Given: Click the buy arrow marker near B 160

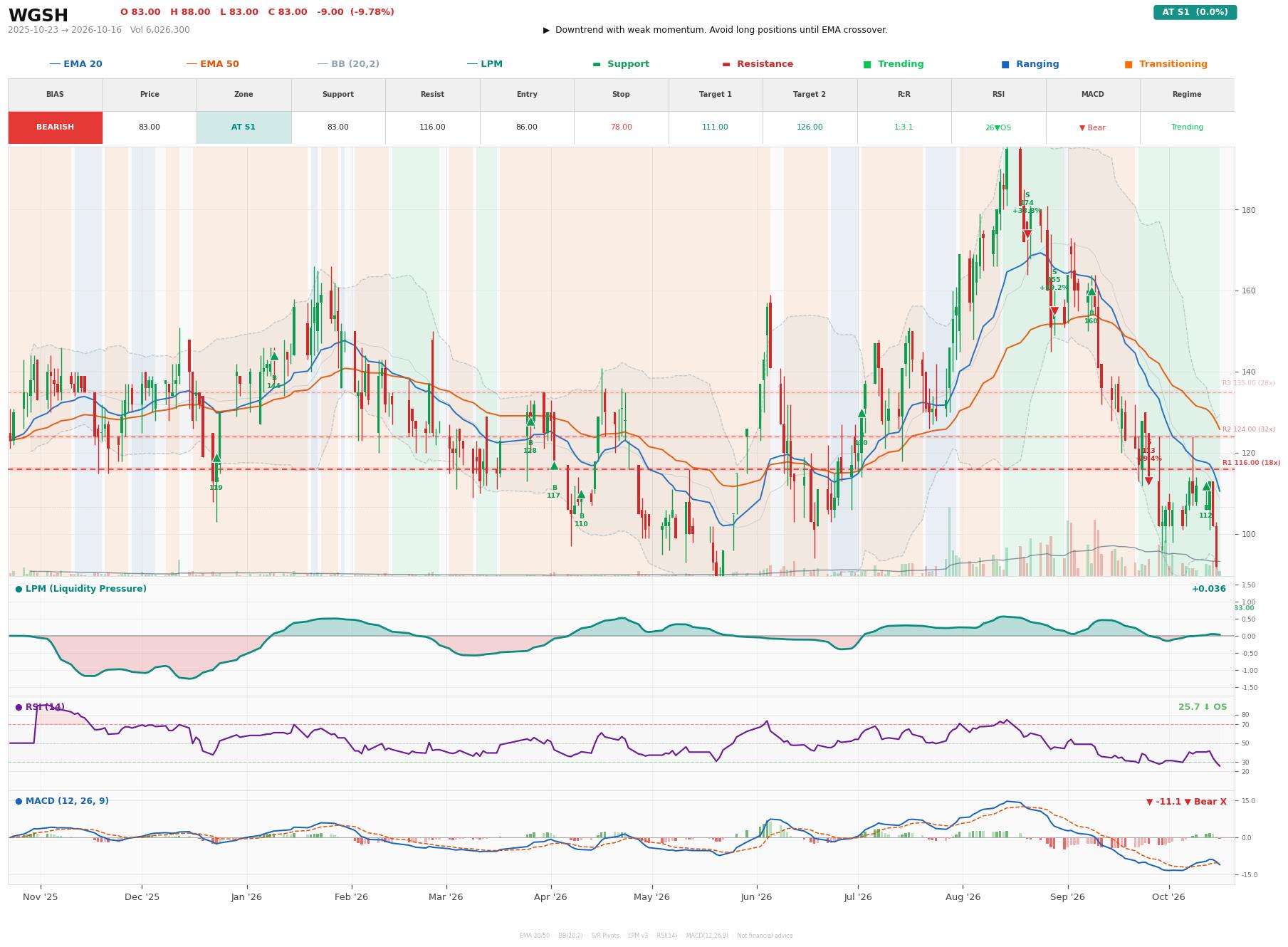Looking at the screenshot, I should (x=1091, y=291).
